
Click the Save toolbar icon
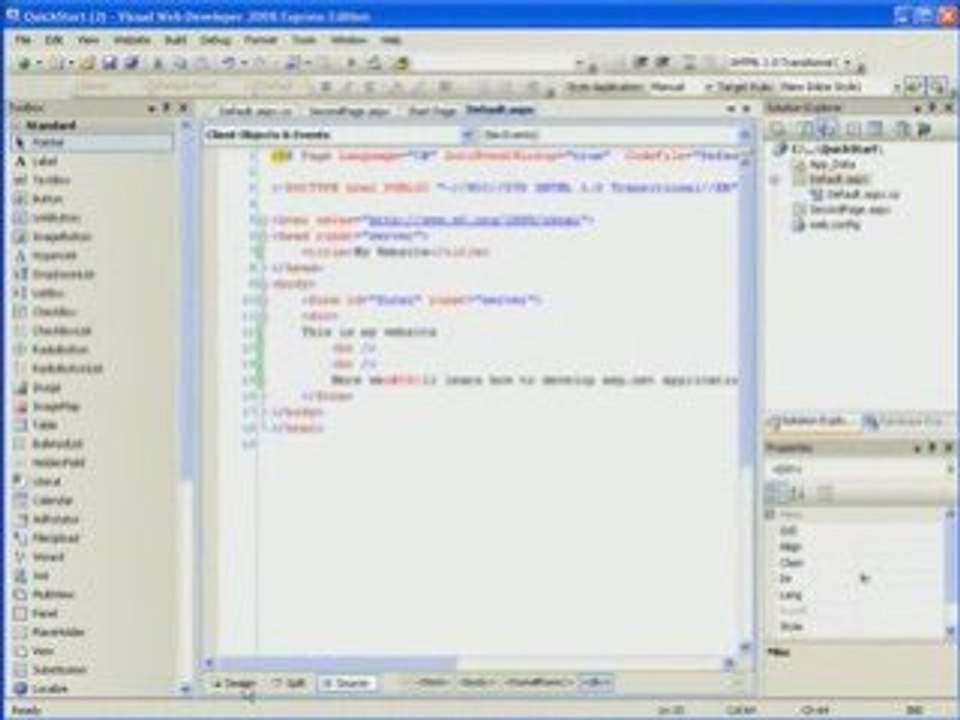[110, 62]
